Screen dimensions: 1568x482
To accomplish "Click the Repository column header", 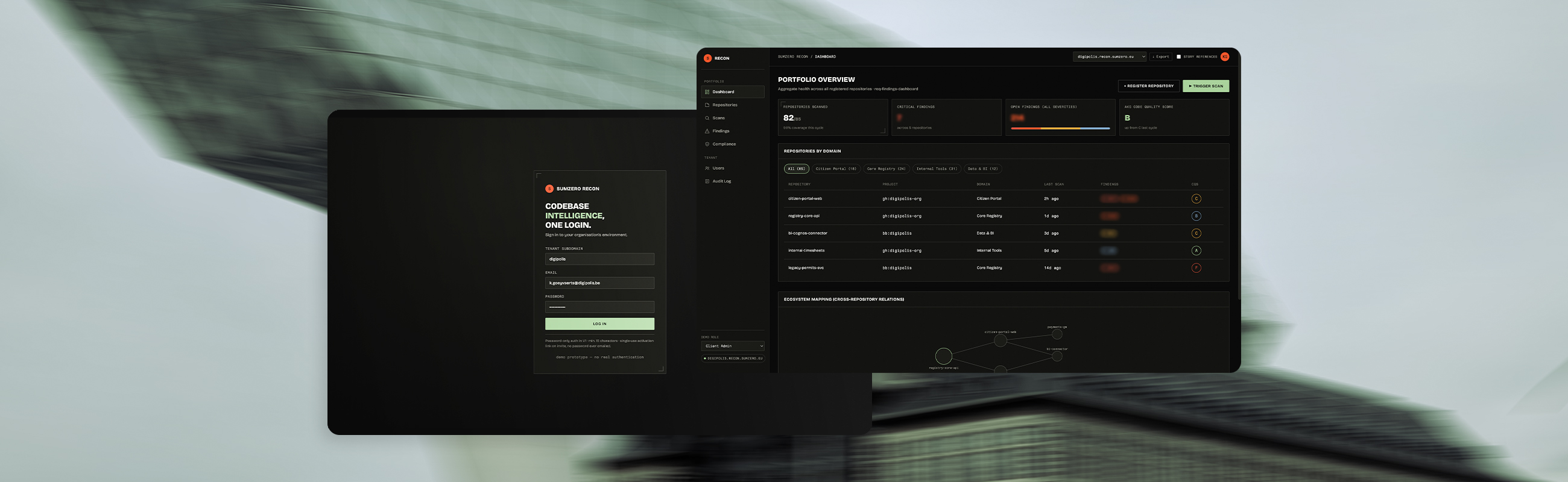I will pos(799,184).
